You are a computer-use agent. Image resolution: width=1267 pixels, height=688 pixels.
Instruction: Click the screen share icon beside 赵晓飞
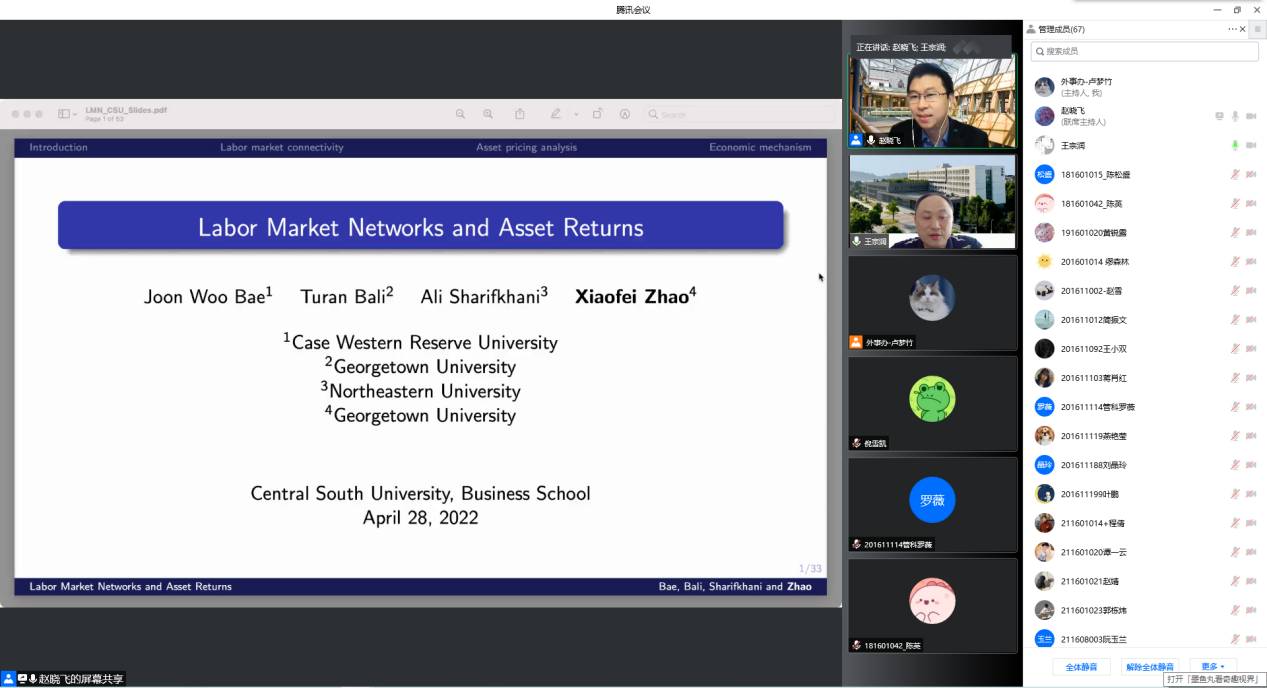[1219, 116]
